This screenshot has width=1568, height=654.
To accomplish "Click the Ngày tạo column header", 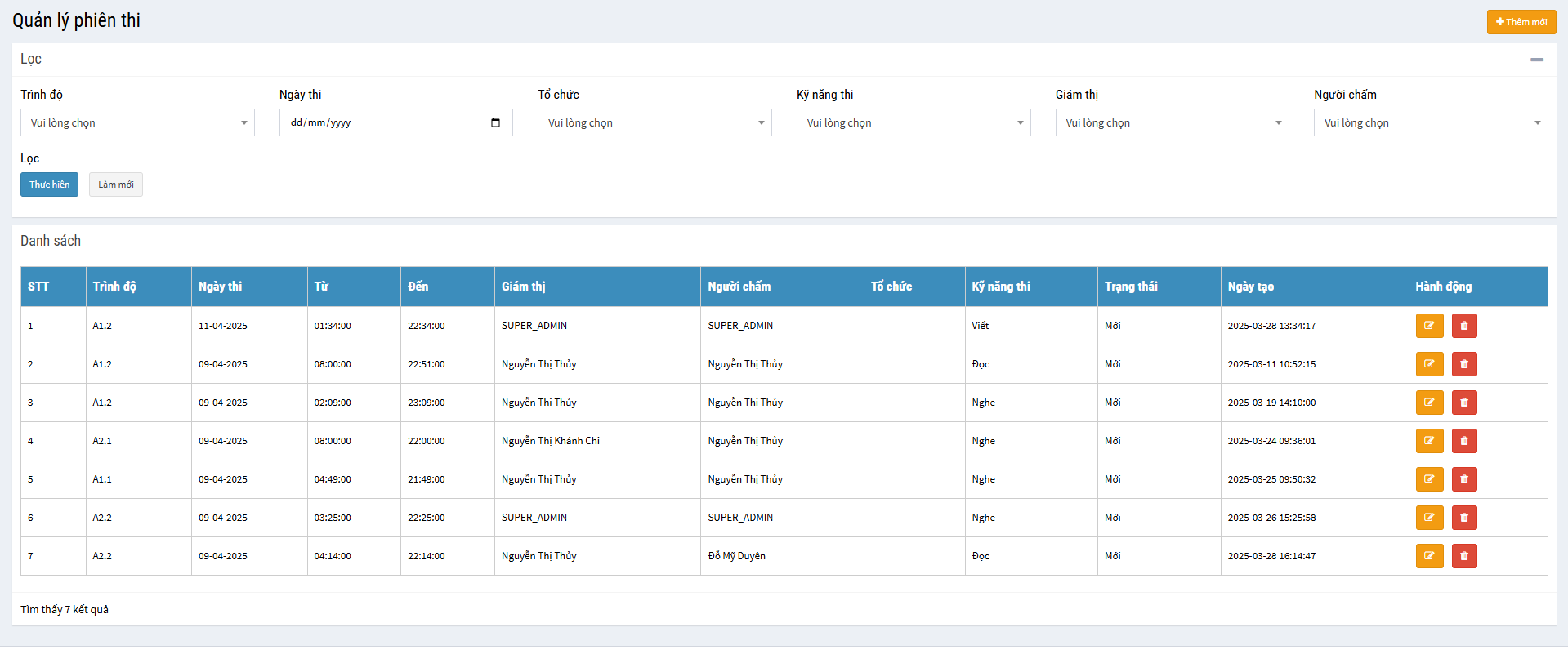I will [x=1250, y=287].
